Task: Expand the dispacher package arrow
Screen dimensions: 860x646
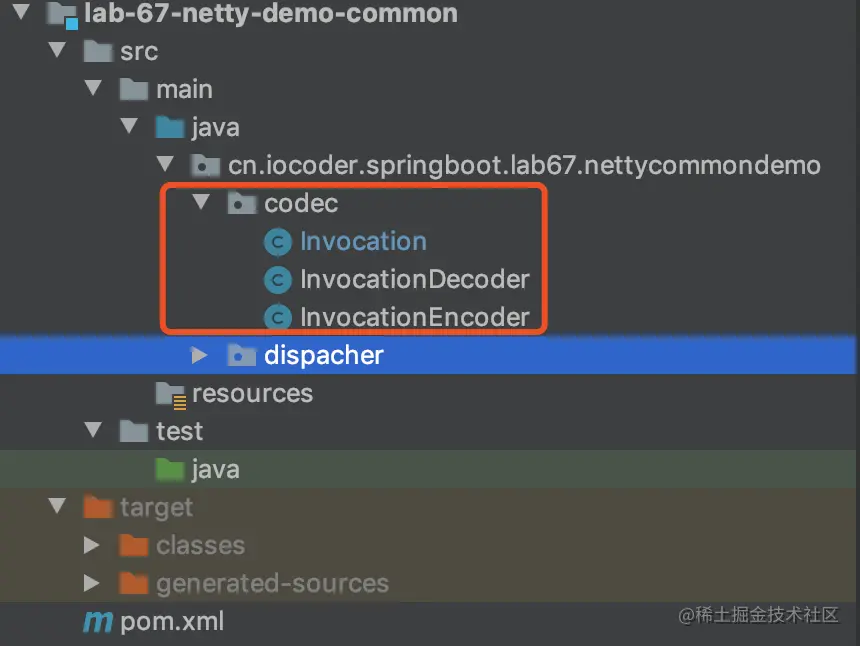Action: coord(200,355)
